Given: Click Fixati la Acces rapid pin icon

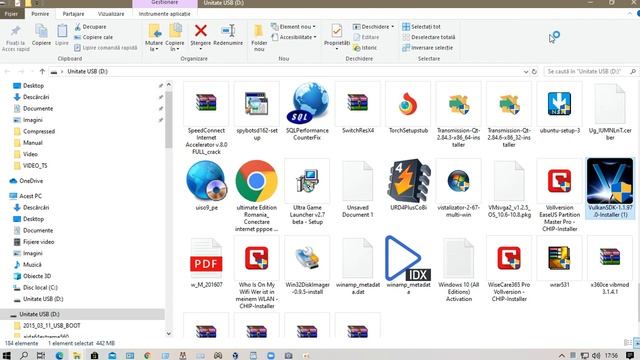Looking at the screenshot, I should (16, 31).
